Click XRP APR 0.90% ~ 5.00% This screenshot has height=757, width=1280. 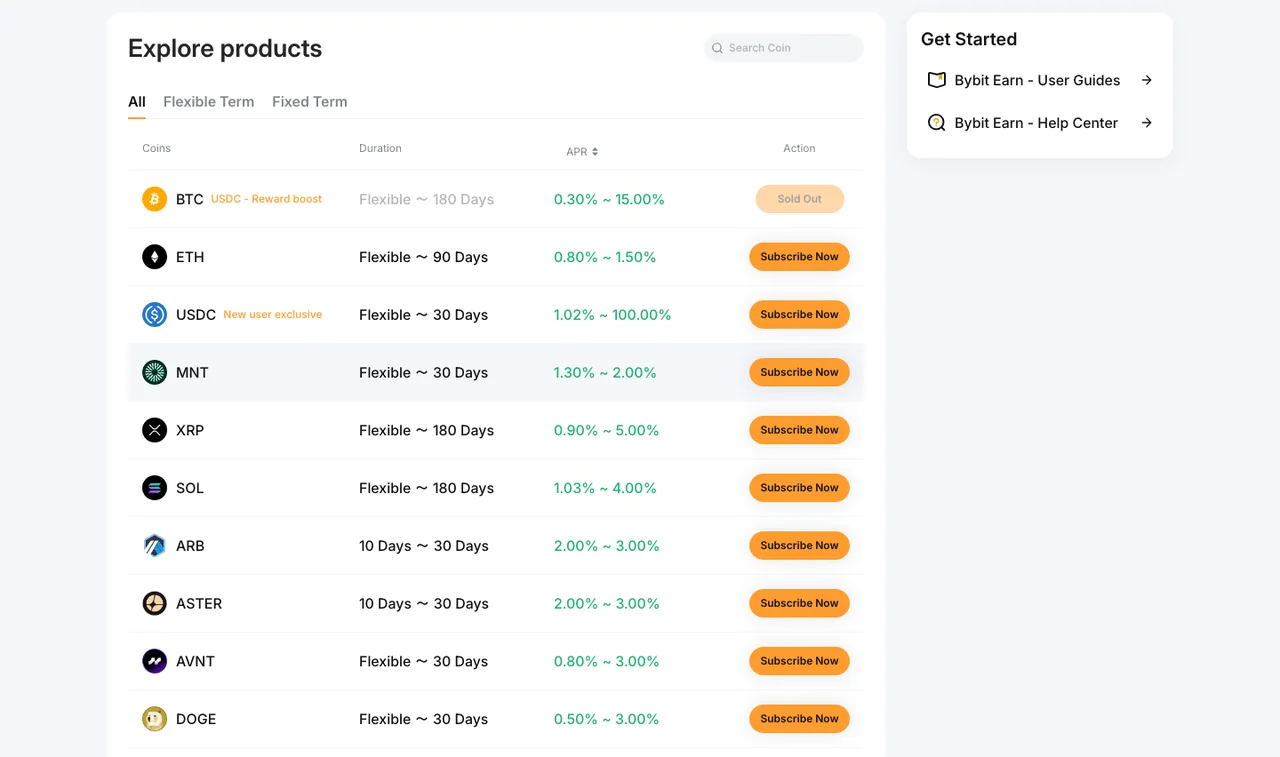tap(607, 431)
